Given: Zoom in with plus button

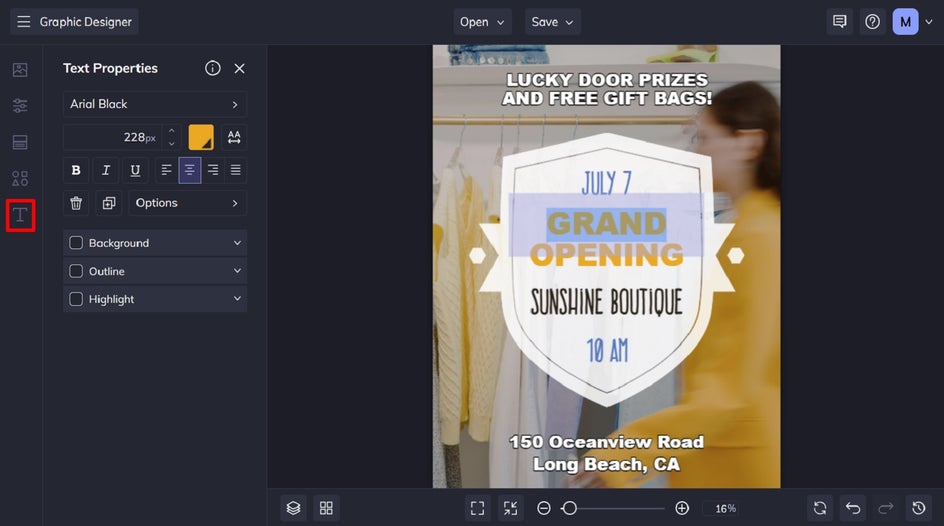Looking at the screenshot, I should coord(682,509).
